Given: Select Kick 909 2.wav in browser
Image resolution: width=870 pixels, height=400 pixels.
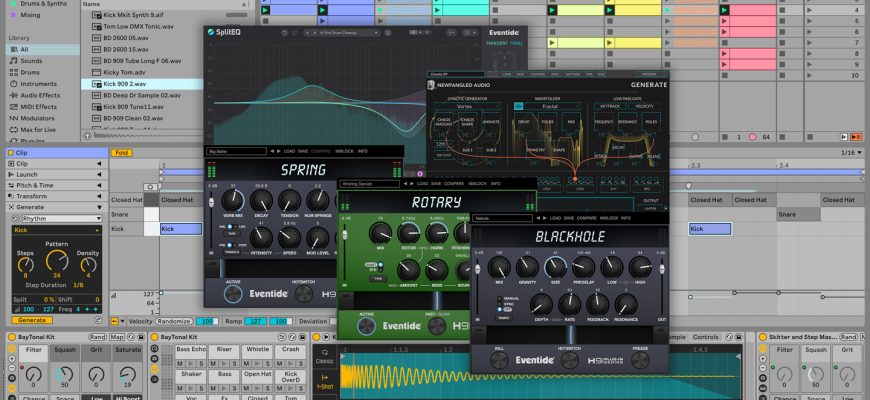Looking at the screenshot, I should click(125, 84).
